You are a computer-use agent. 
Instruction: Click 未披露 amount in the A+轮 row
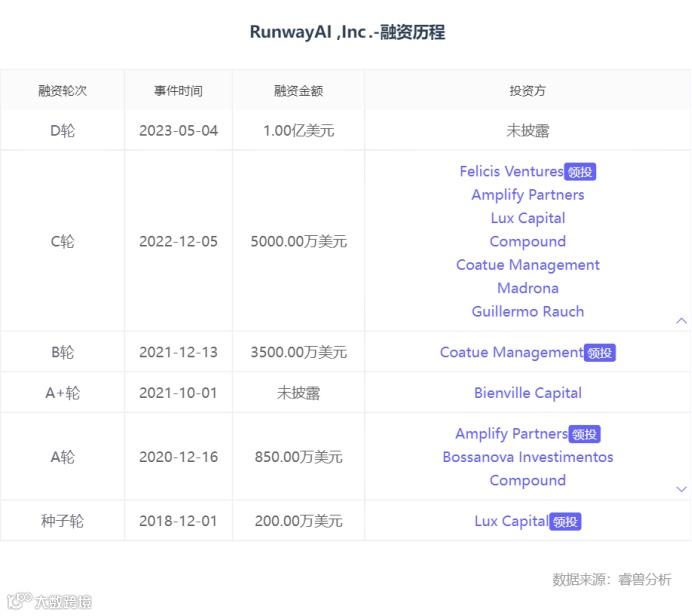(298, 393)
